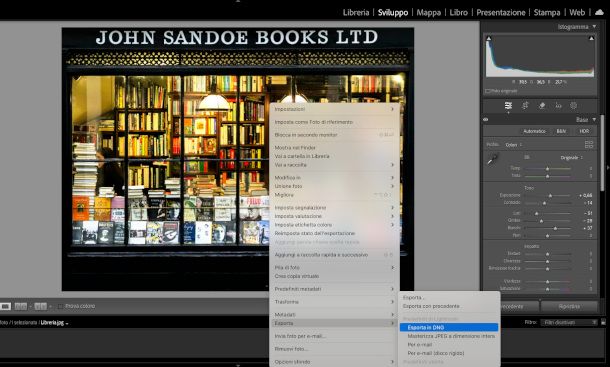Toggle the Prova colore checkbox
This screenshot has width=610, height=367.
pyautogui.click(x=60, y=306)
